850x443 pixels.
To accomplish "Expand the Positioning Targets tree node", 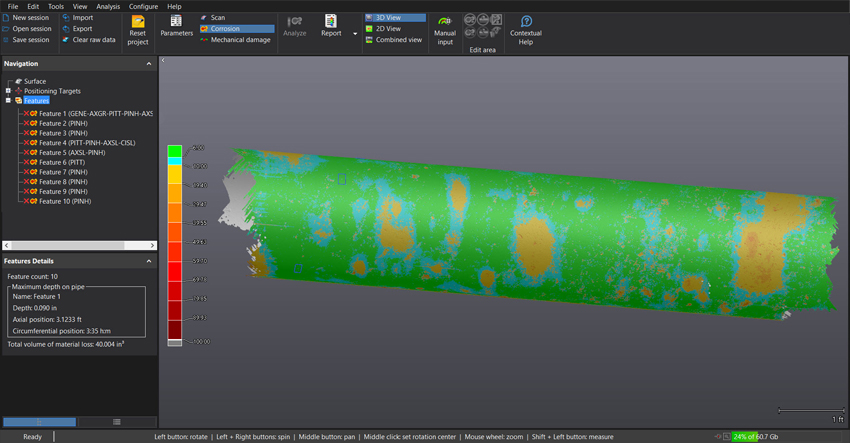I will tap(8, 91).
